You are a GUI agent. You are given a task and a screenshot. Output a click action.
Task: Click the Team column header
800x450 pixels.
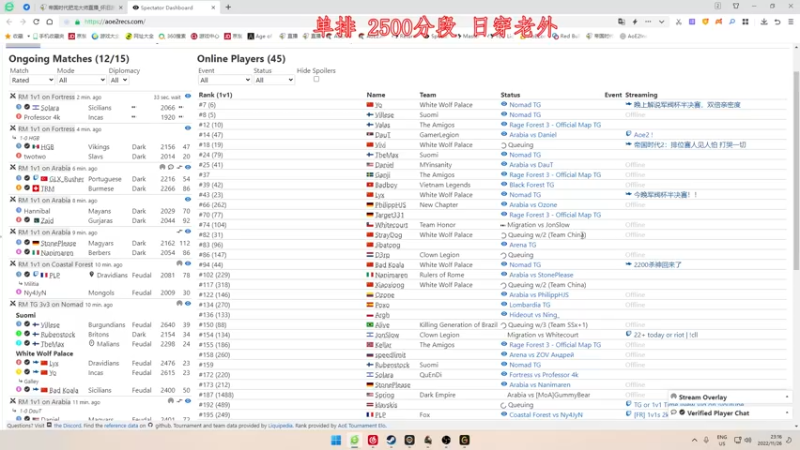tap(428, 95)
